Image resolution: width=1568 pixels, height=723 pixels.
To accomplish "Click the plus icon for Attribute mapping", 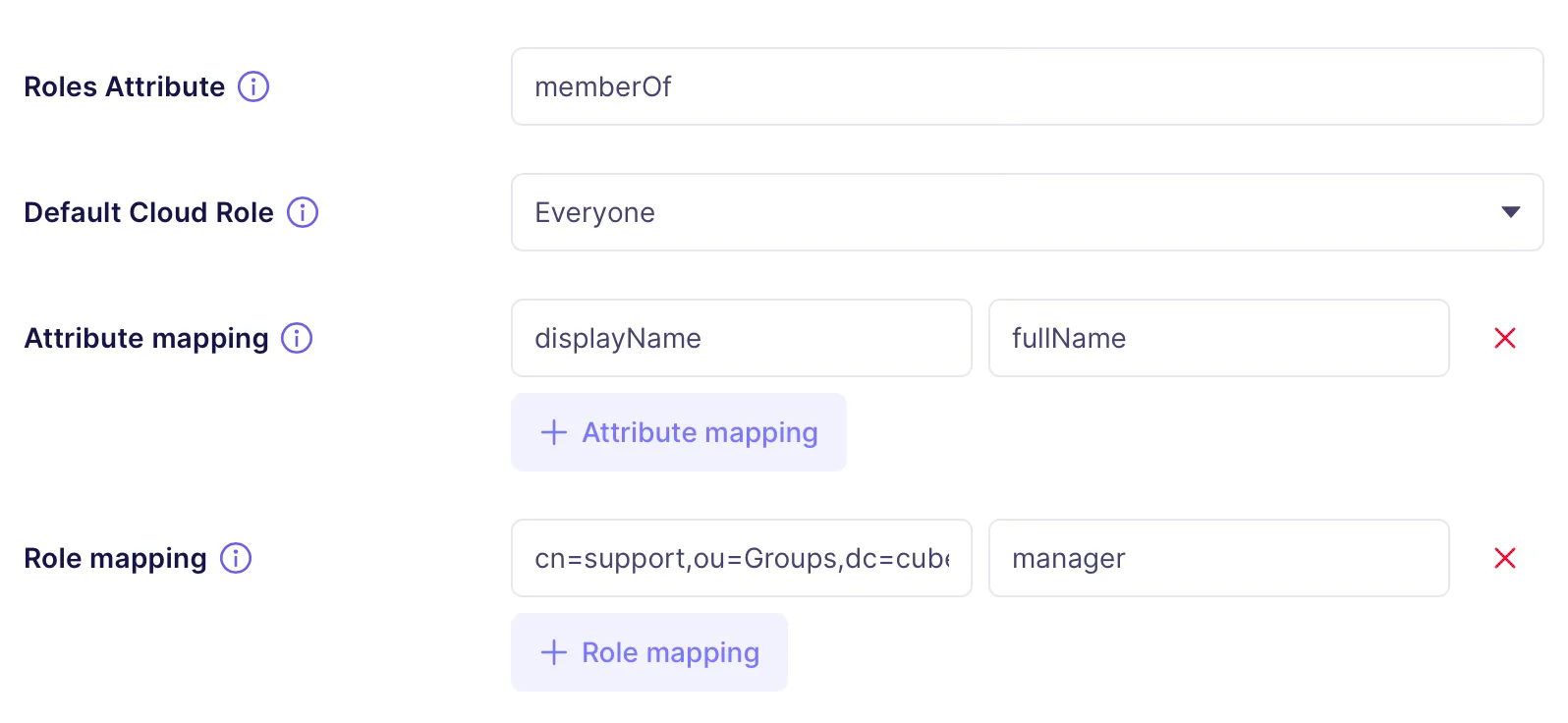I will 554,432.
